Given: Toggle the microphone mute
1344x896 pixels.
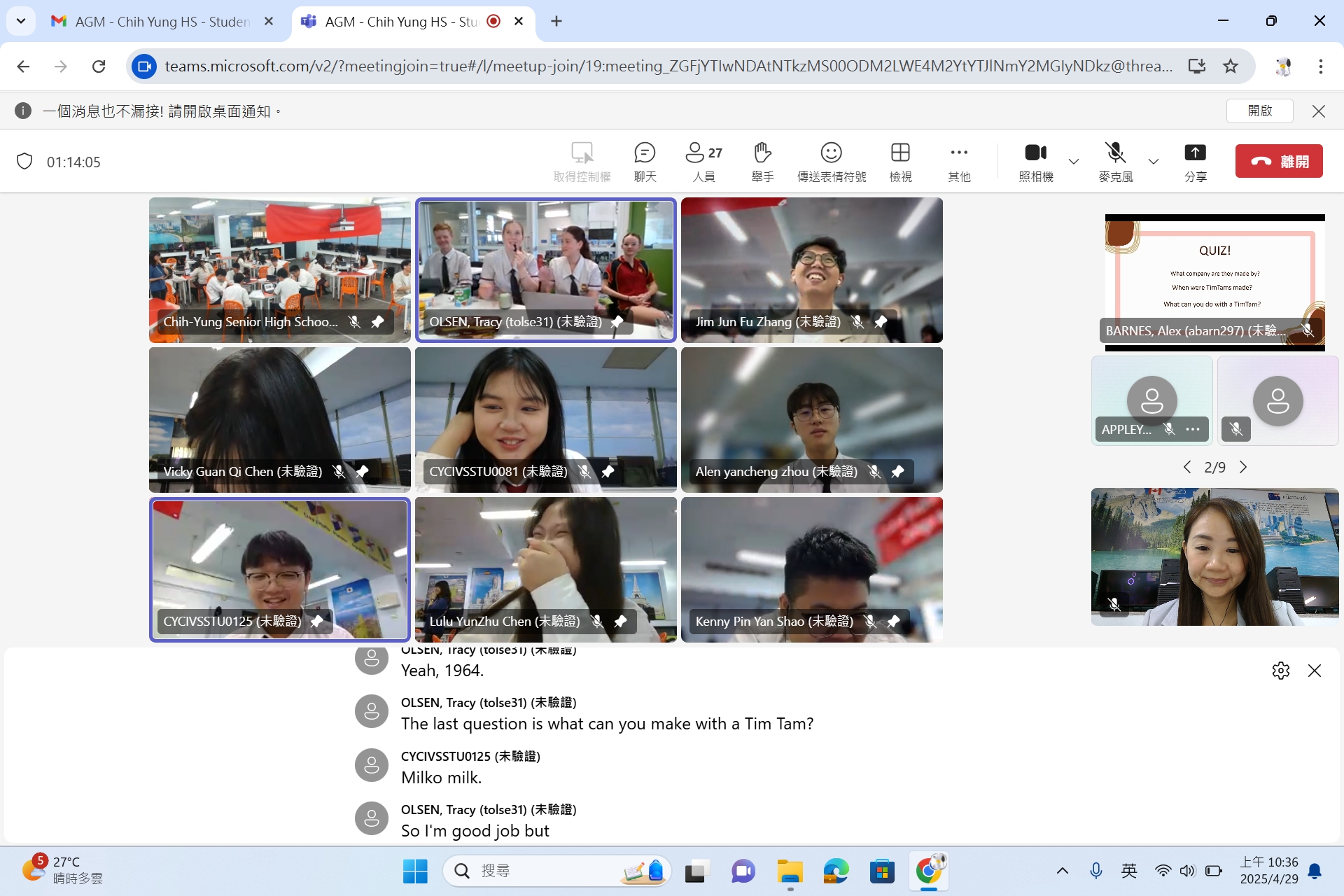Looking at the screenshot, I should 1116,162.
